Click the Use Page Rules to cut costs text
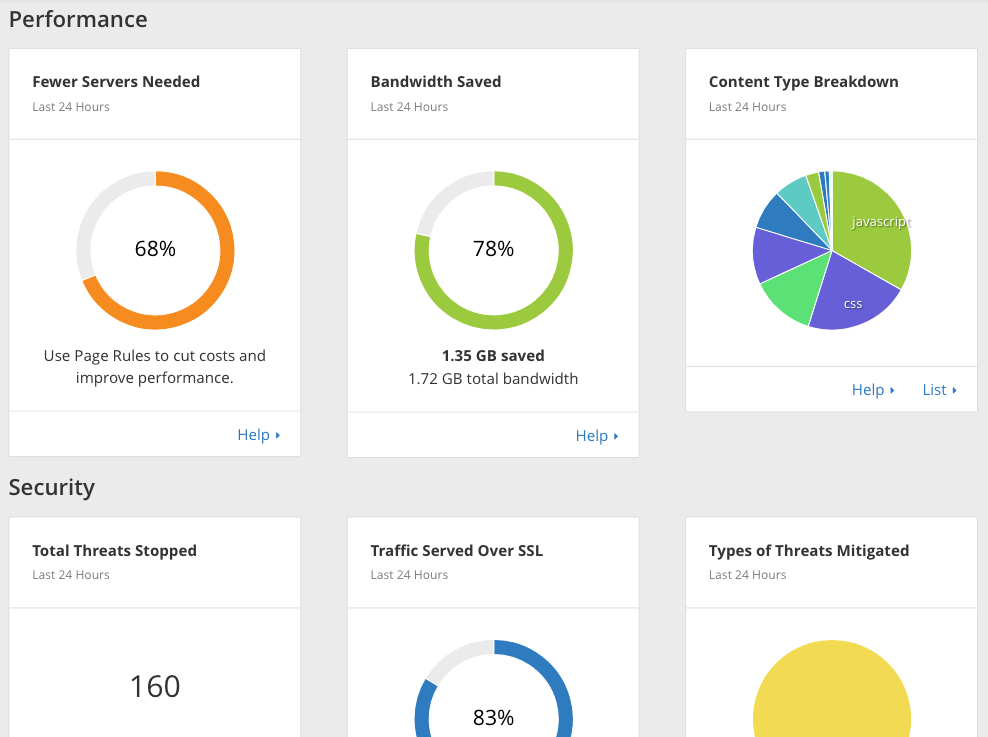The width and height of the screenshot is (988, 737). (x=155, y=367)
